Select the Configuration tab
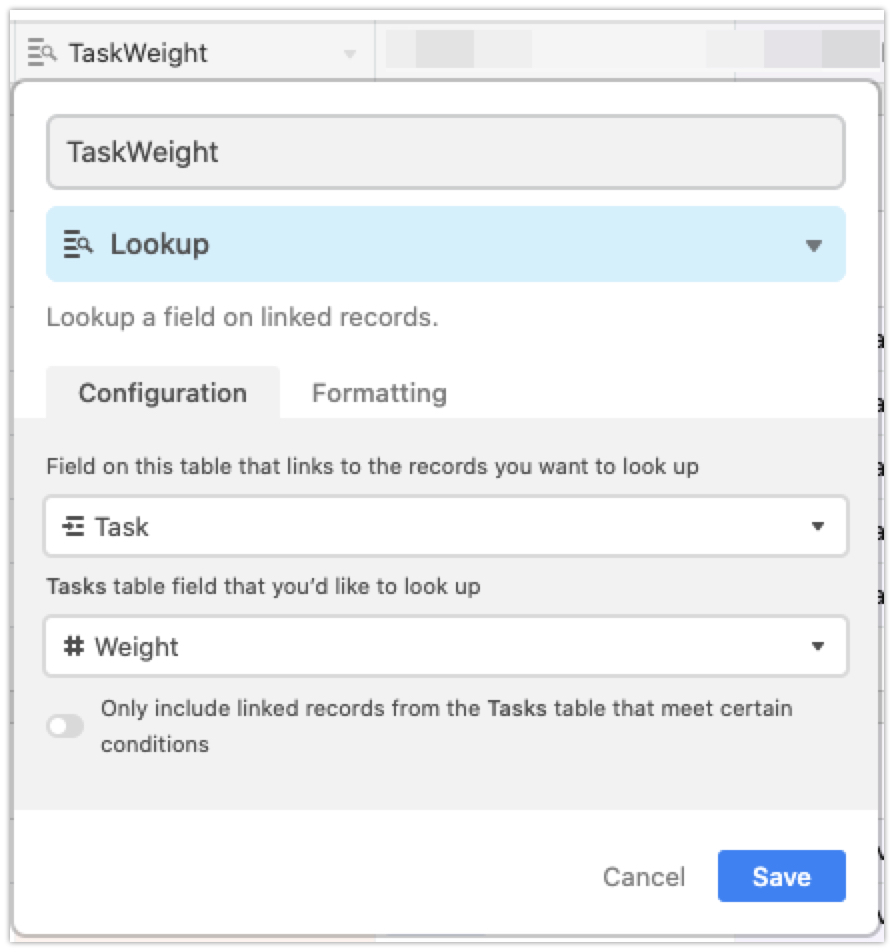 click(x=164, y=393)
